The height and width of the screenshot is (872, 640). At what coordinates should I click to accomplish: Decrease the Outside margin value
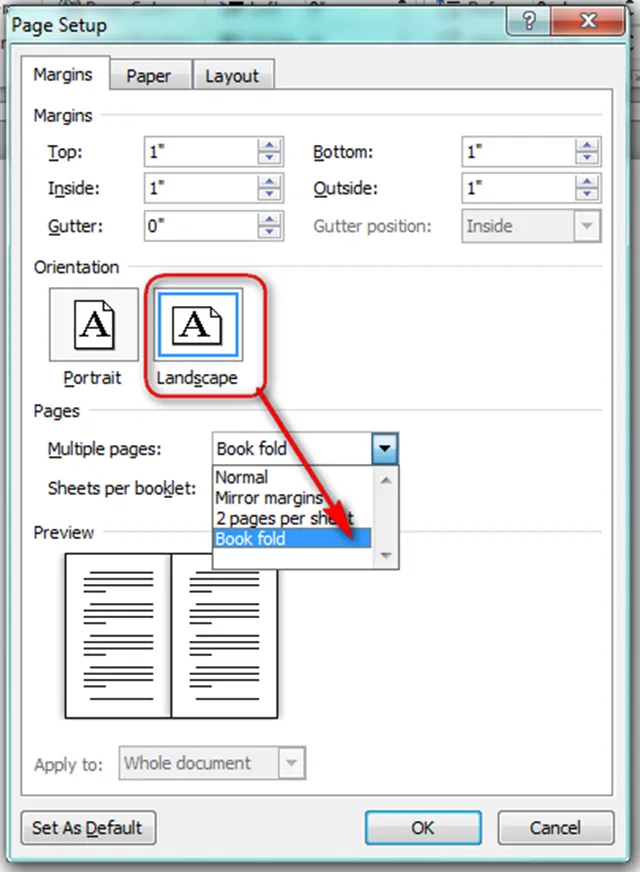click(588, 195)
